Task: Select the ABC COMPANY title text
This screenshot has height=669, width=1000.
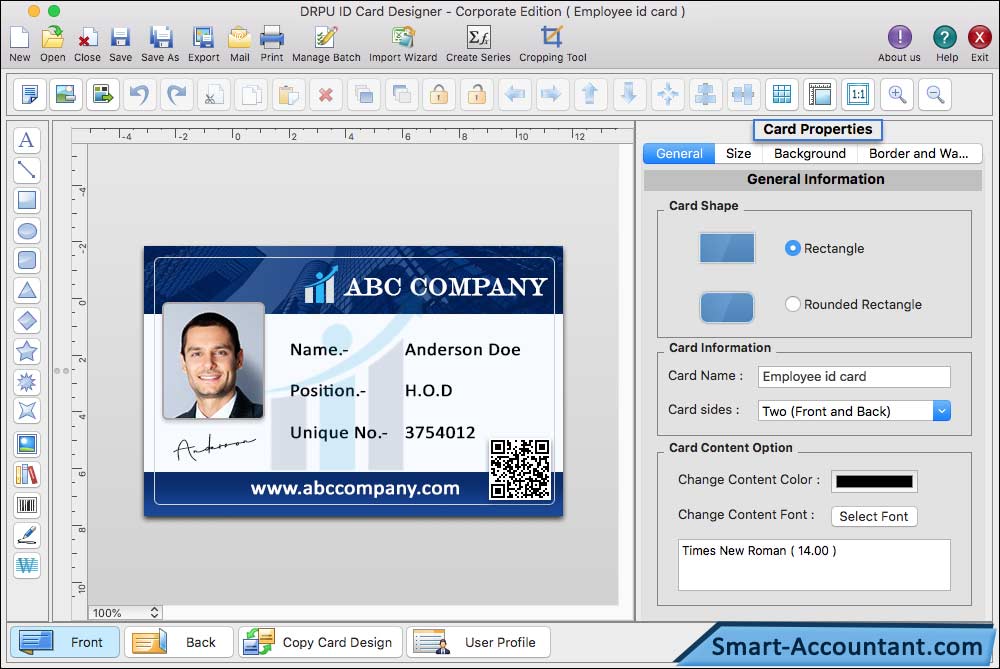Action: click(445, 286)
